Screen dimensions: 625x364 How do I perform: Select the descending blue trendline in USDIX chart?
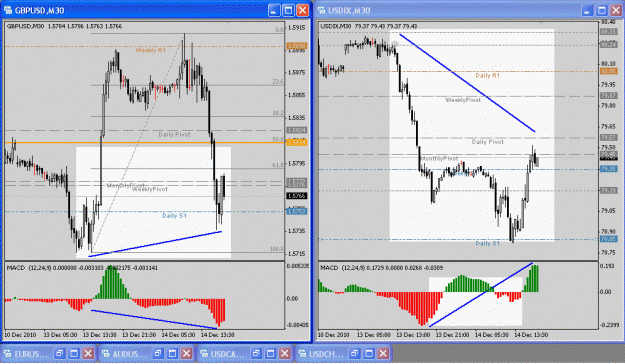tap(467, 83)
